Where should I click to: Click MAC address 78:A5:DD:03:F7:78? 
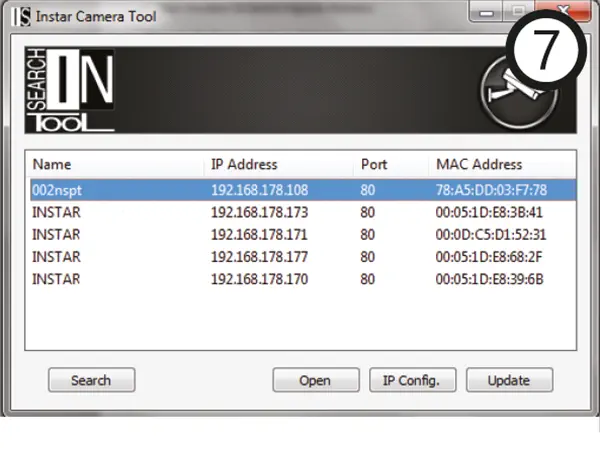point(489,189)
